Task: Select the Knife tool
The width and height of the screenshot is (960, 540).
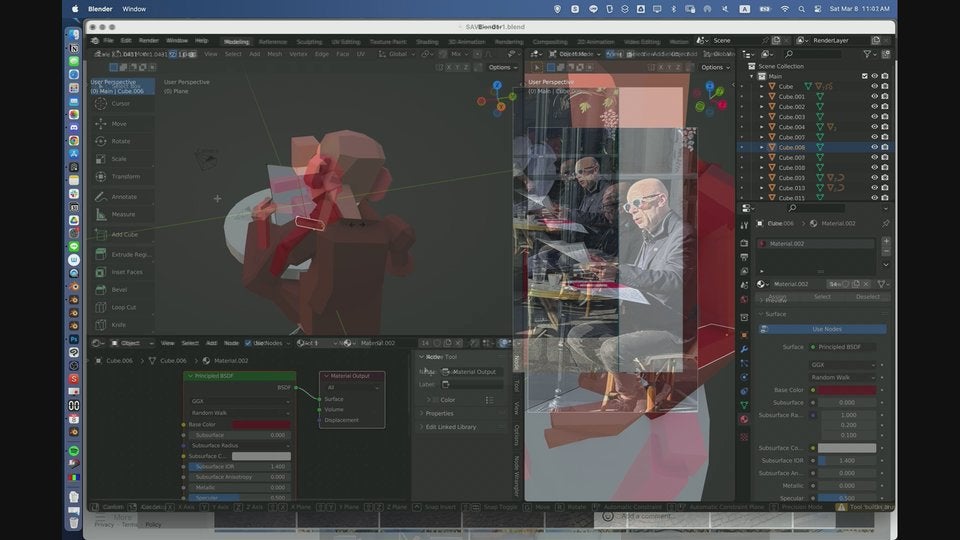Action: [x=121, y=324]
